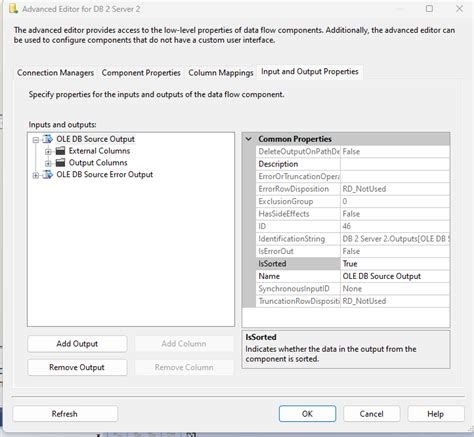Select the Description property label

[x=298, y=164]
